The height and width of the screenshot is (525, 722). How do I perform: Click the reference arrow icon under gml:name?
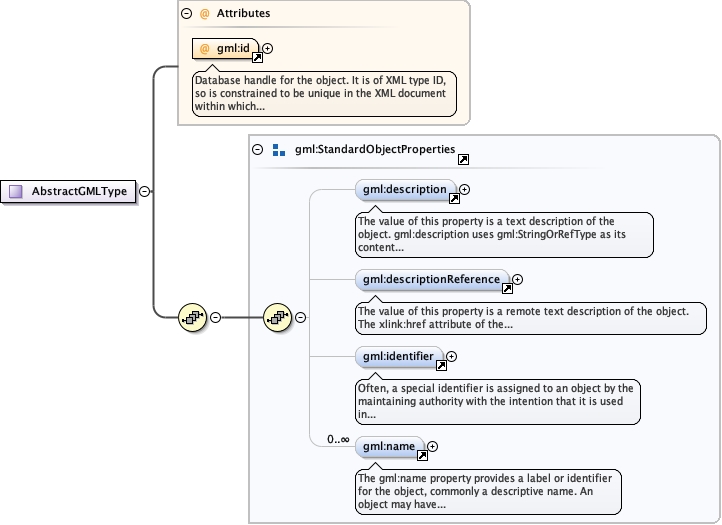(x=422, y=456)
